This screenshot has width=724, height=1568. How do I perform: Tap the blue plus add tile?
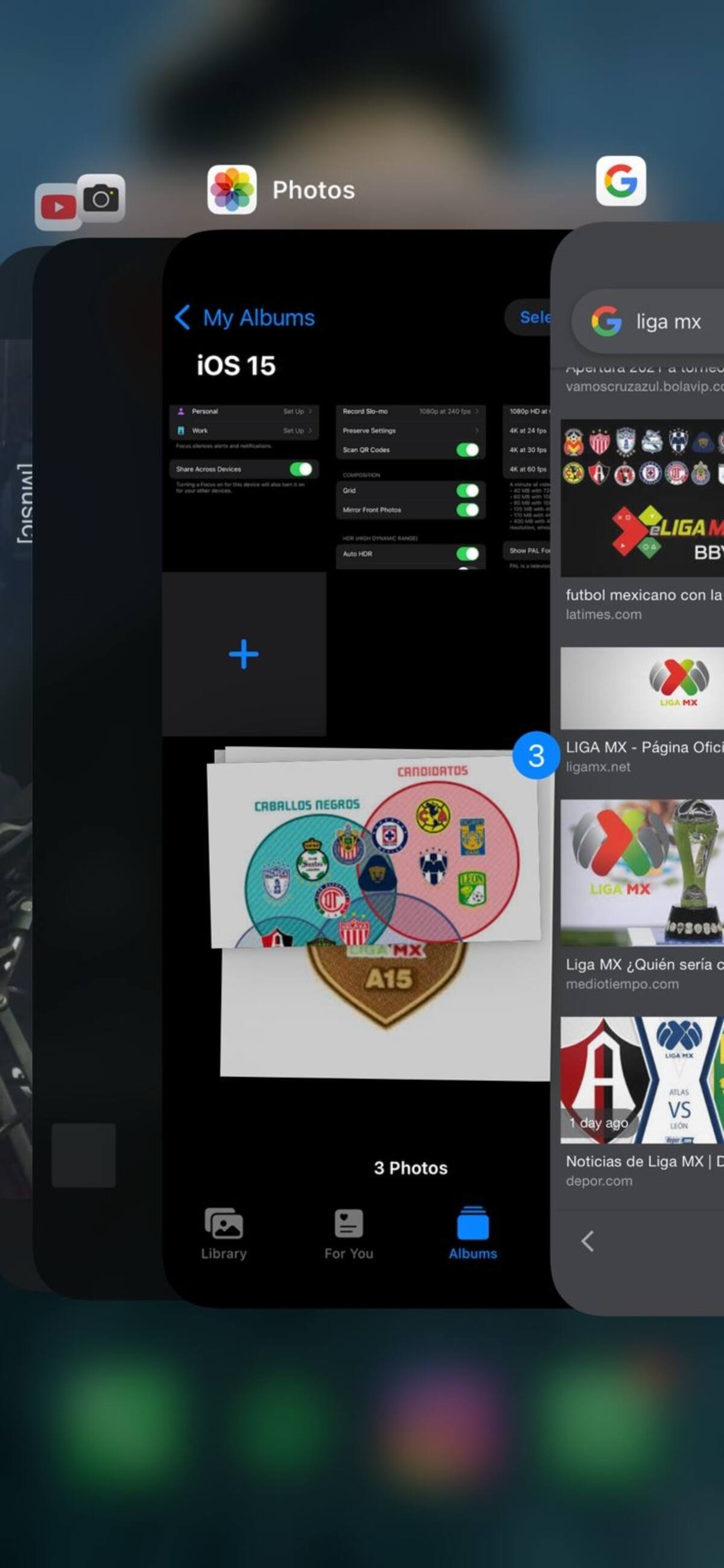tap(244, 654)
